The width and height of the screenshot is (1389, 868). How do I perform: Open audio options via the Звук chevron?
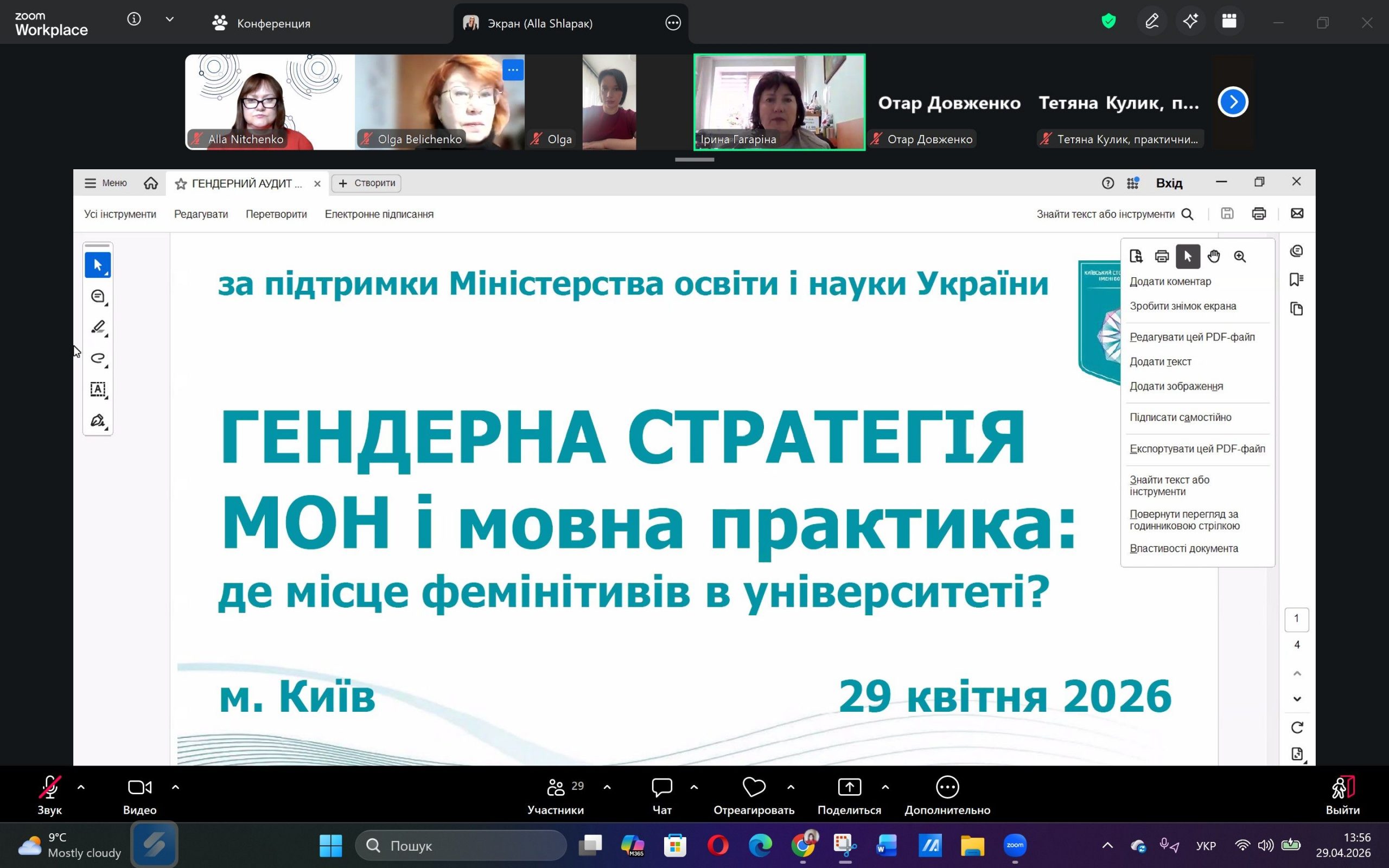coord(80,787)
